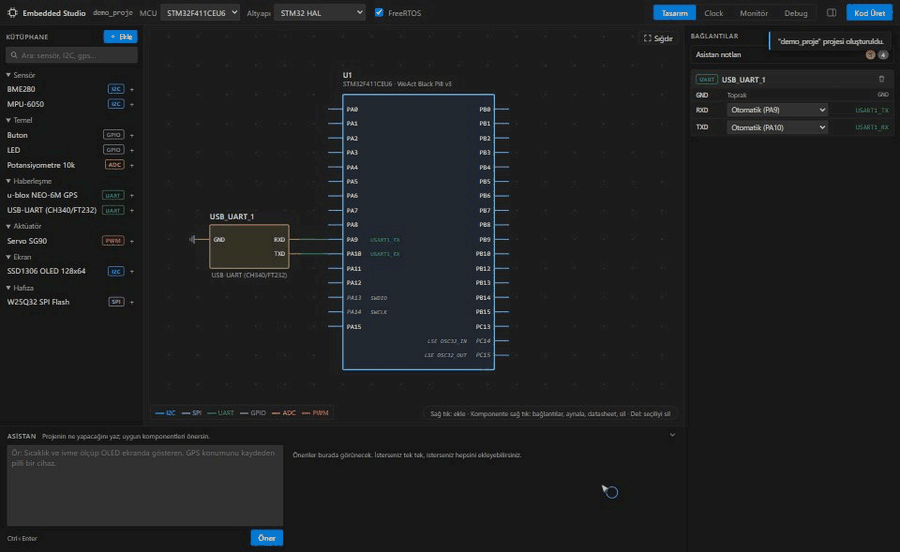Add Potansiyometre 10k via plus icon

132,165
